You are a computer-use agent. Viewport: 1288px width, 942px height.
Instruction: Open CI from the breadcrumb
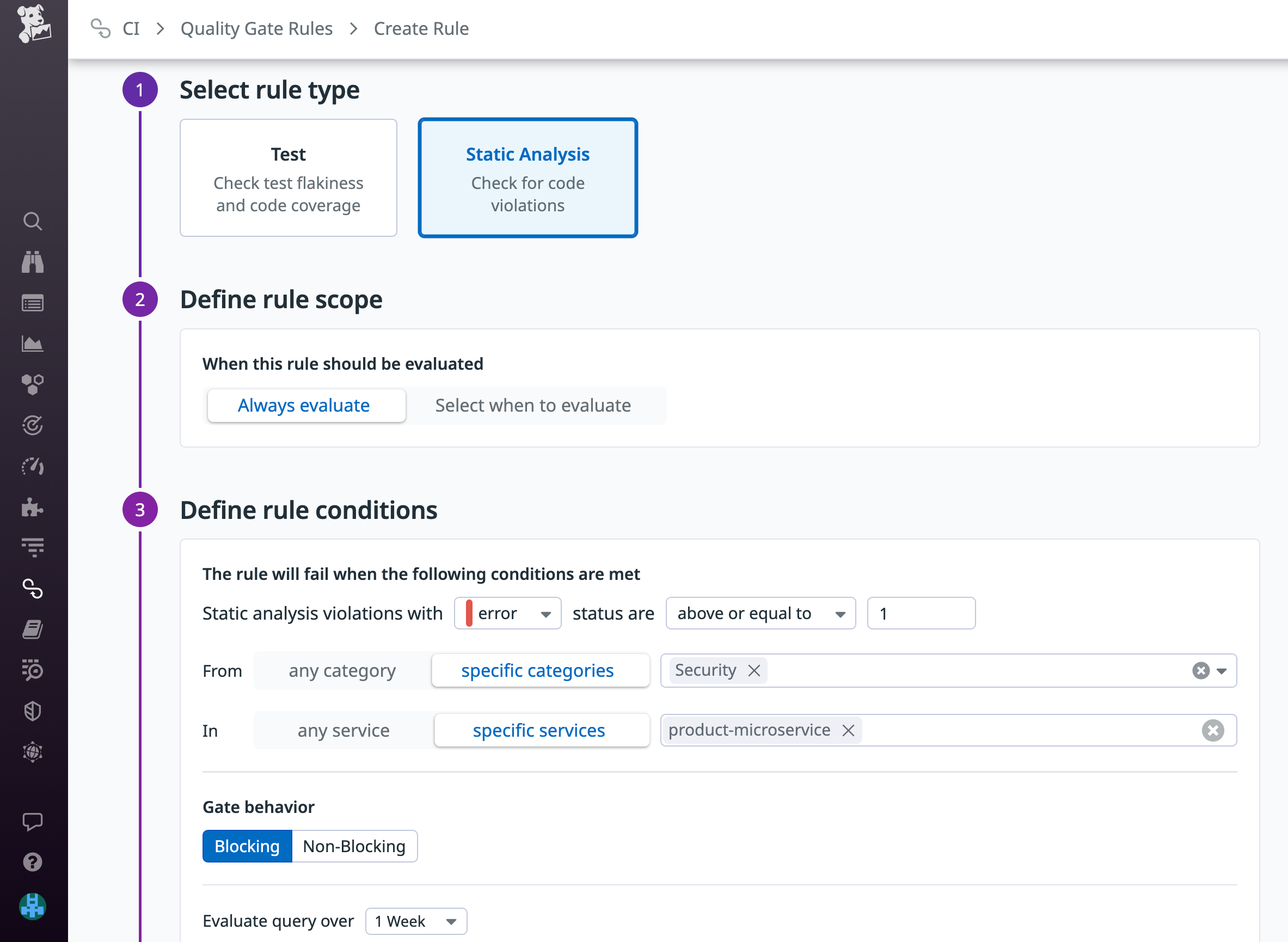(x=132, y=28)
